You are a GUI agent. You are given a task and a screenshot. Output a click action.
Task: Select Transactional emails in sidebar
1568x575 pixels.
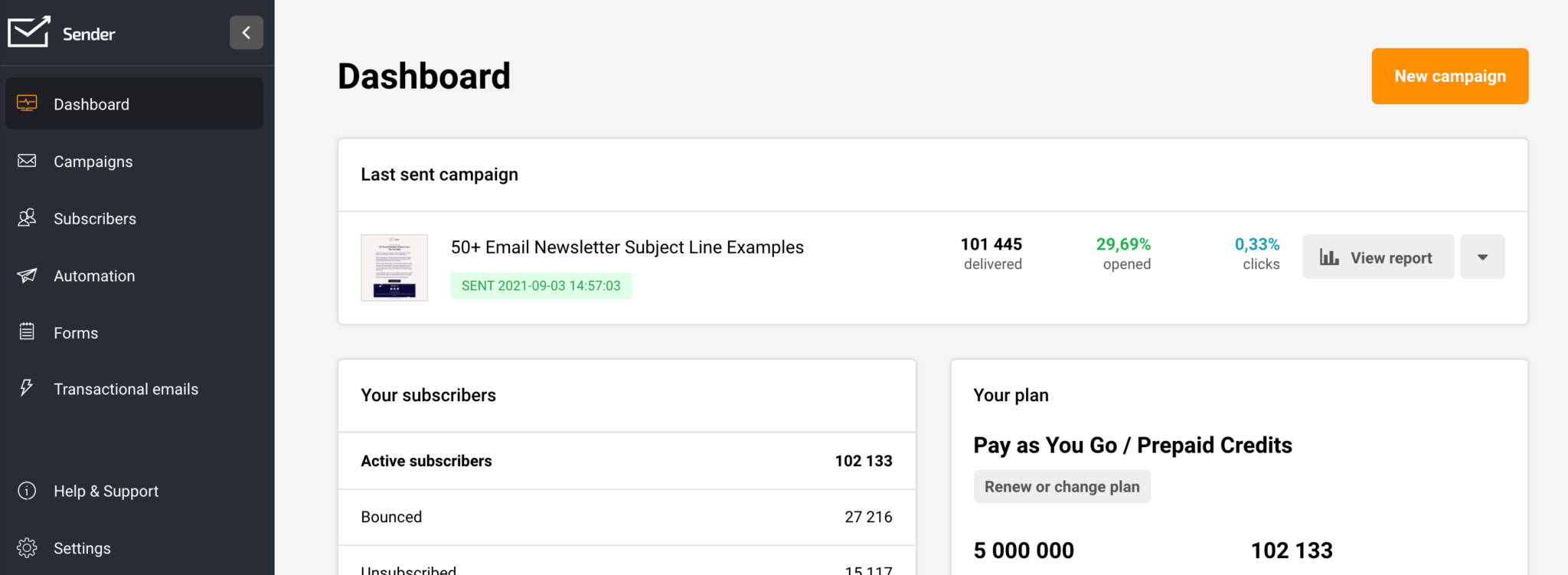click(126, 390)
